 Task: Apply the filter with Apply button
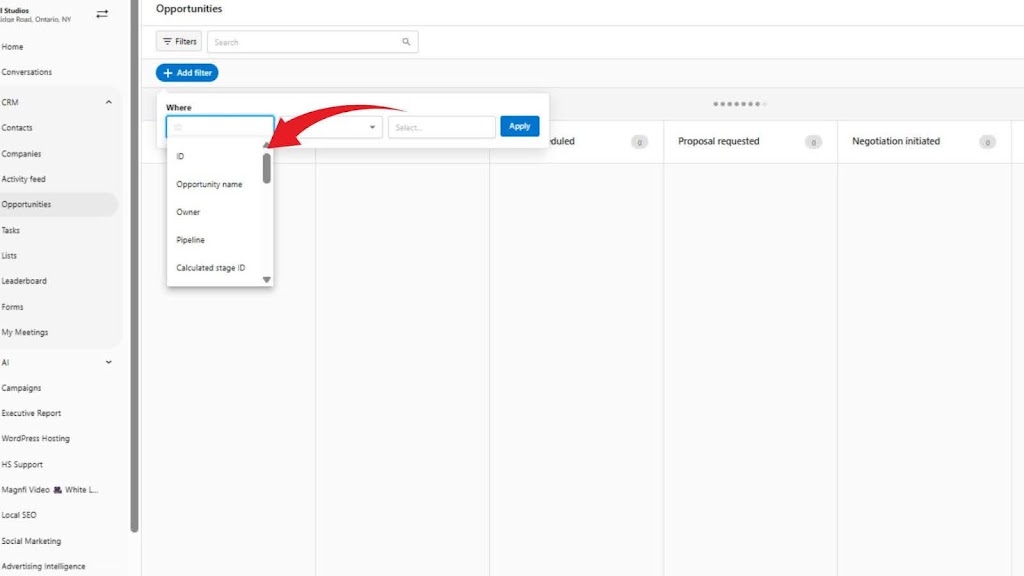(x=519, y=126)
